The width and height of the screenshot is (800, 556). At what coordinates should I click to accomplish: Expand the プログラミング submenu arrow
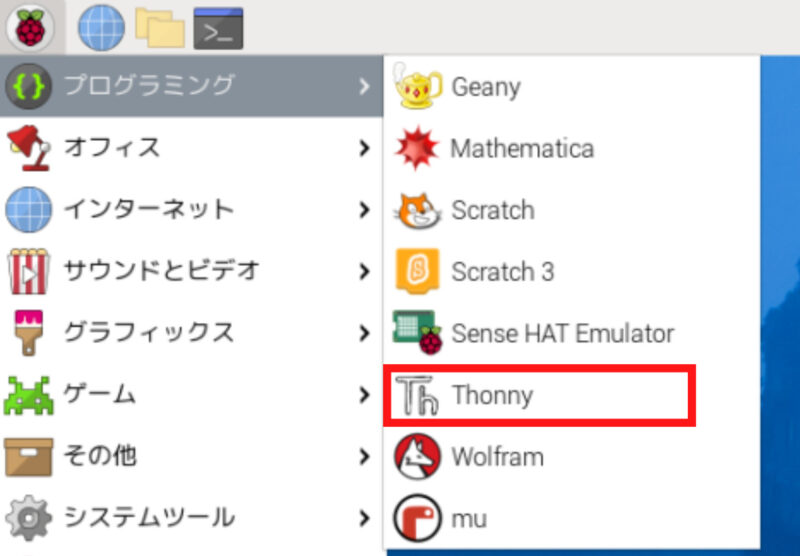(364, 86)
